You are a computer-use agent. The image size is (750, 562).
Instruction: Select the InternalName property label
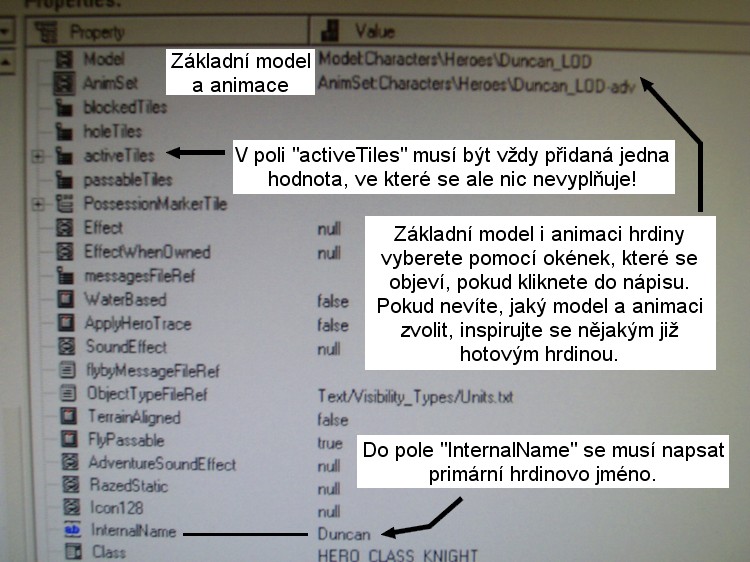133,530
